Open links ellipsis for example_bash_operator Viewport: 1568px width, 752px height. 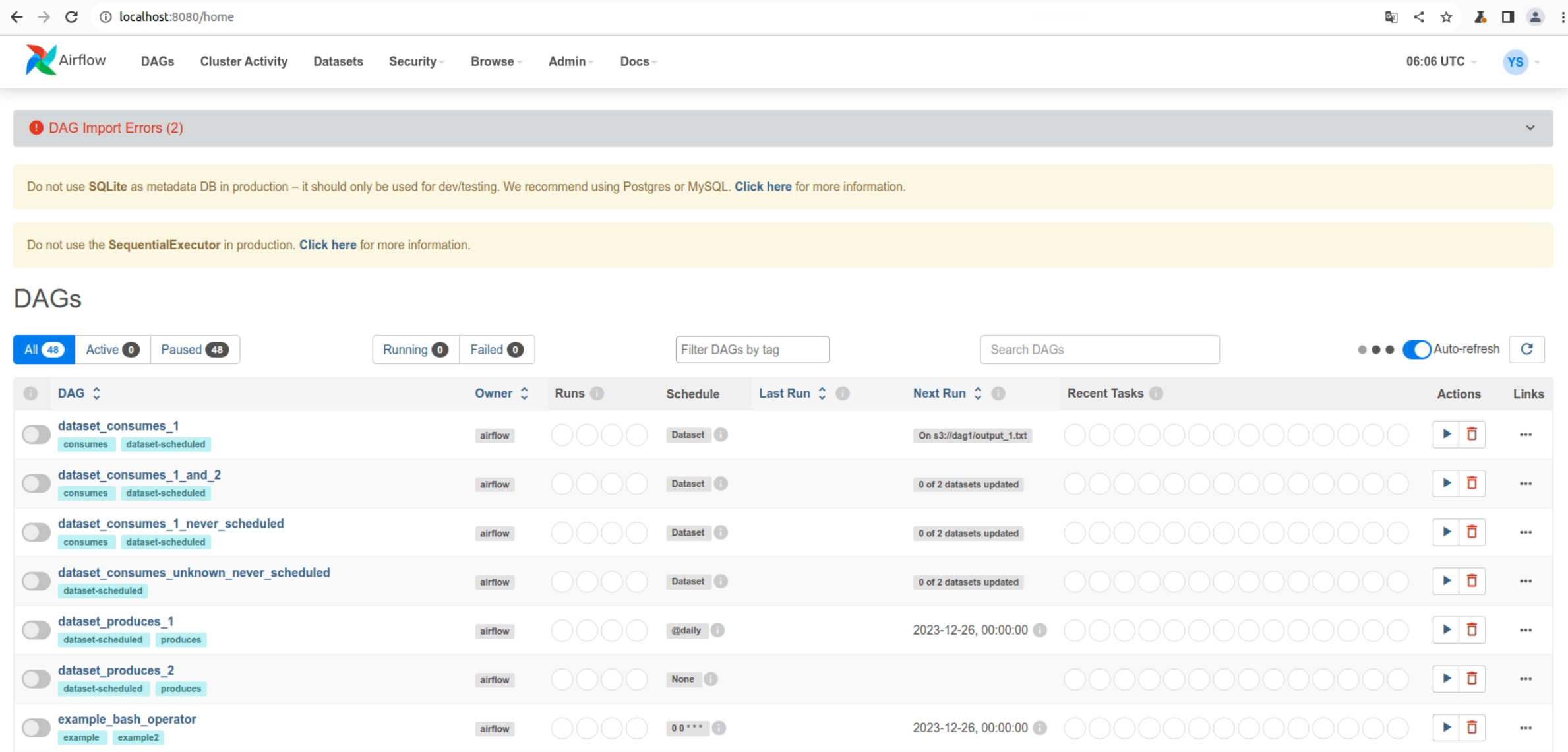(1525, 728)
